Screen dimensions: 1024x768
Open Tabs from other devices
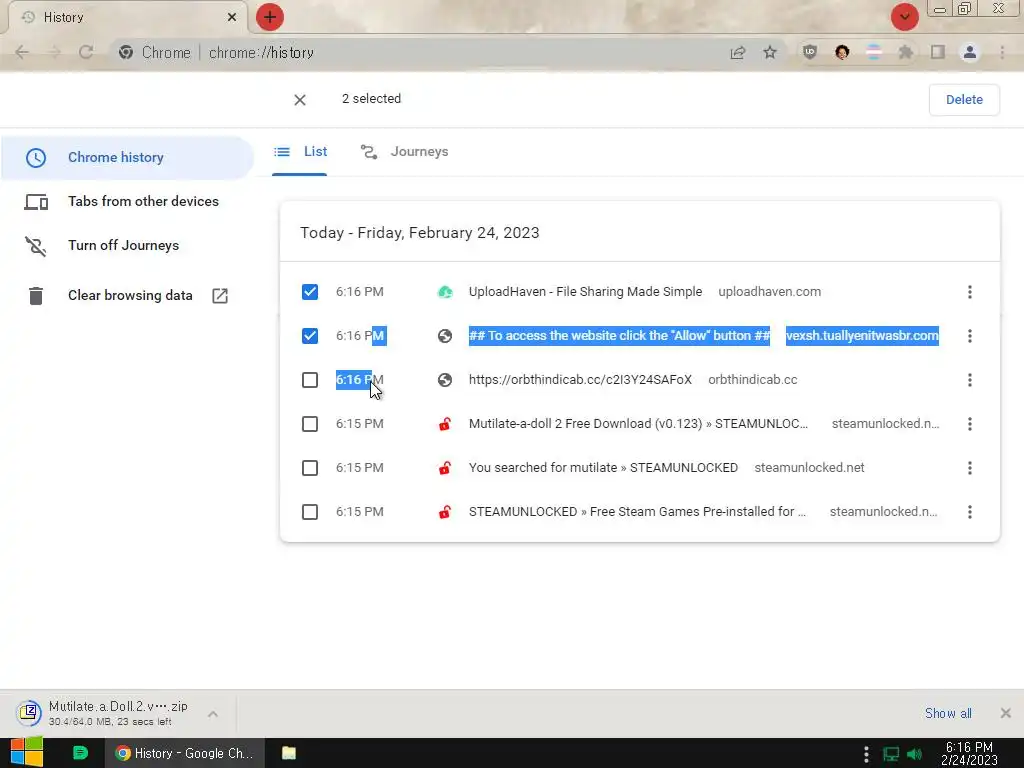127,201
